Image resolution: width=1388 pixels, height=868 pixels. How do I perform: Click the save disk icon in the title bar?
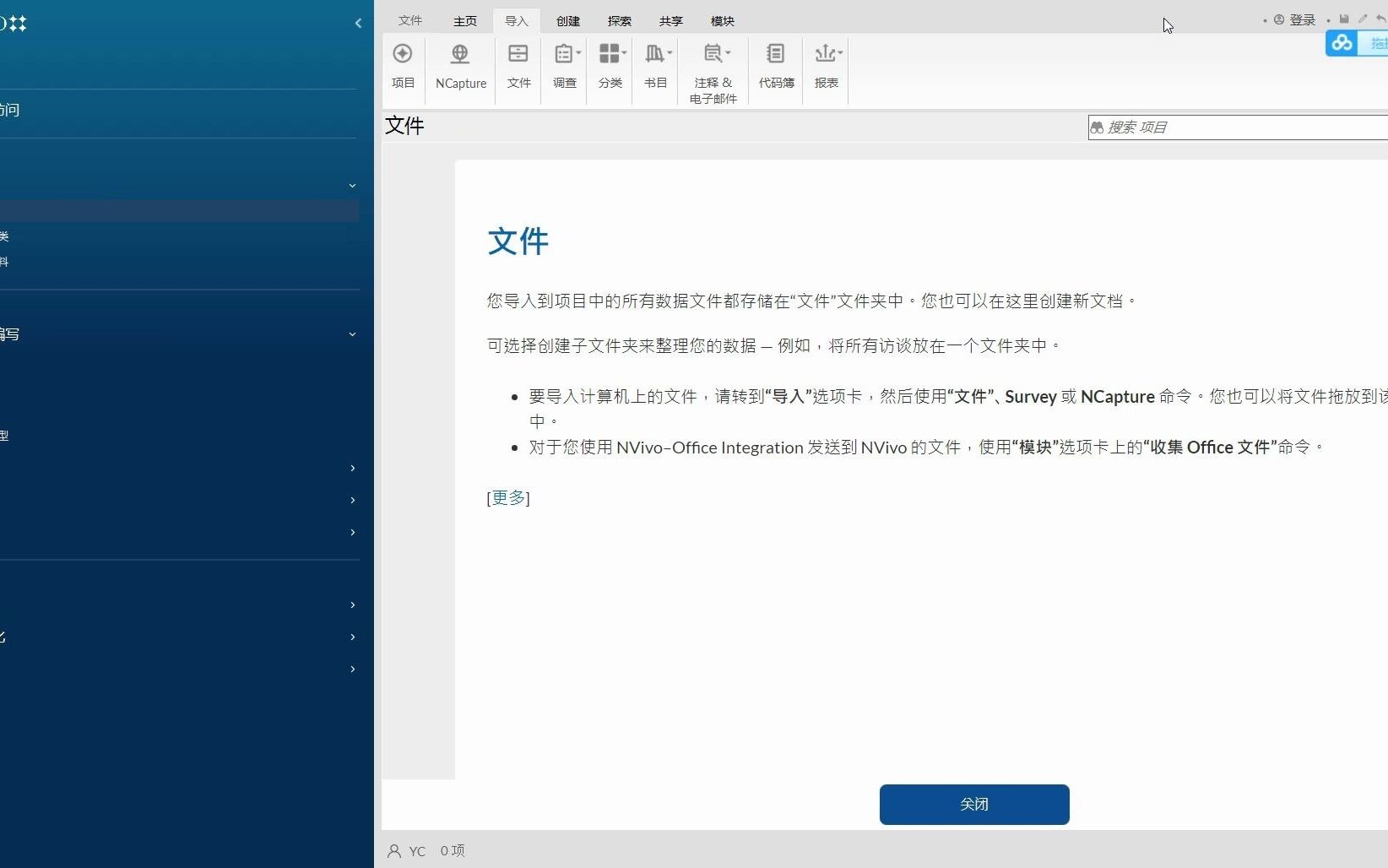[x=1344, y=19]
